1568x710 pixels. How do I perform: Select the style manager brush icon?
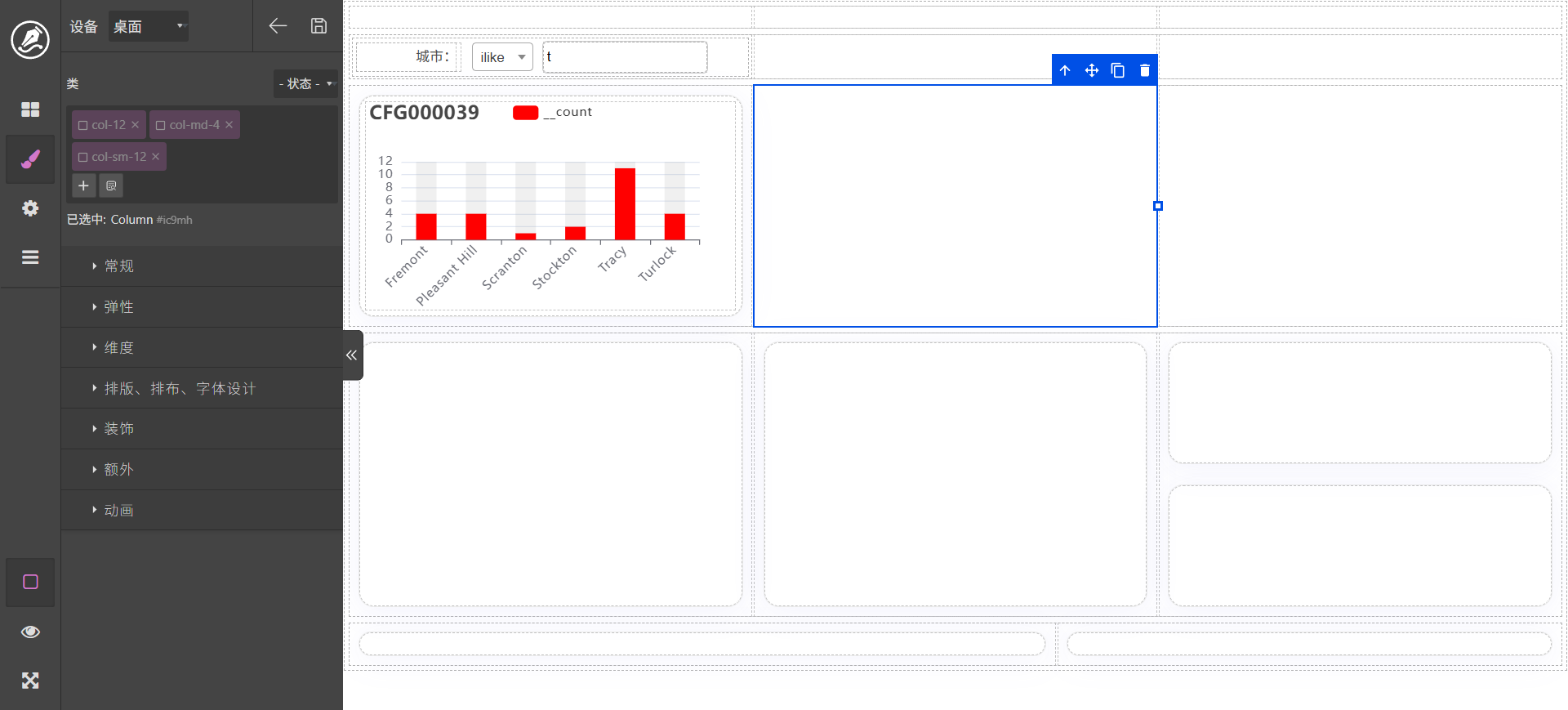30,159
